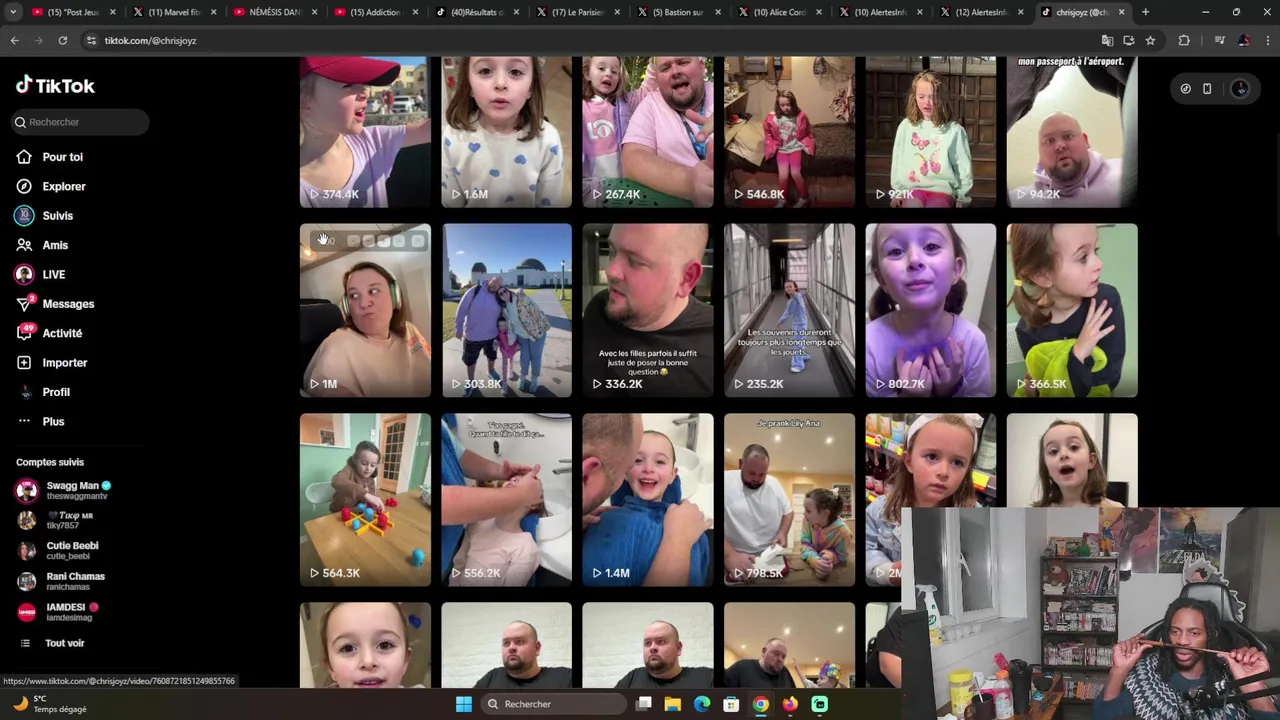1280x720 pixels.
Task: Open the Pour toi feed
Action: (x=50, y=157)
